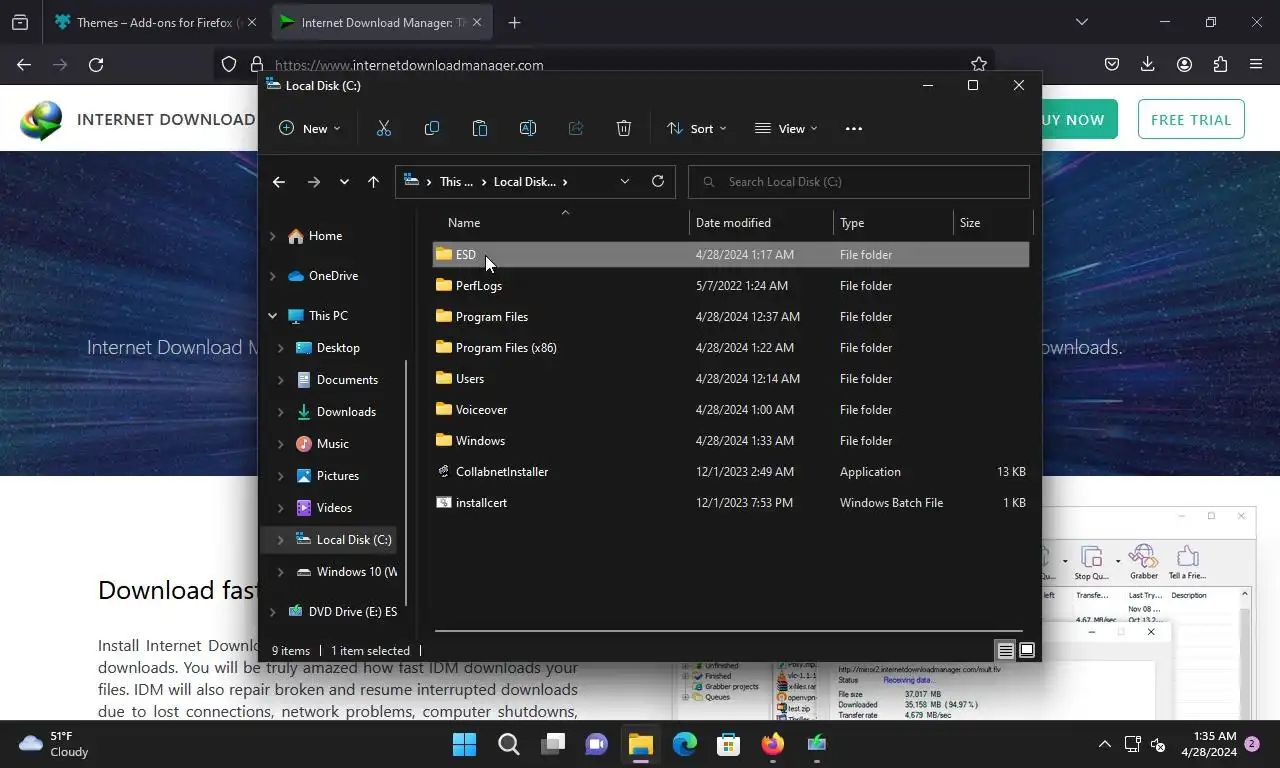
Task: Open a new Firefox tab
Action: click(x=514, y=22)
